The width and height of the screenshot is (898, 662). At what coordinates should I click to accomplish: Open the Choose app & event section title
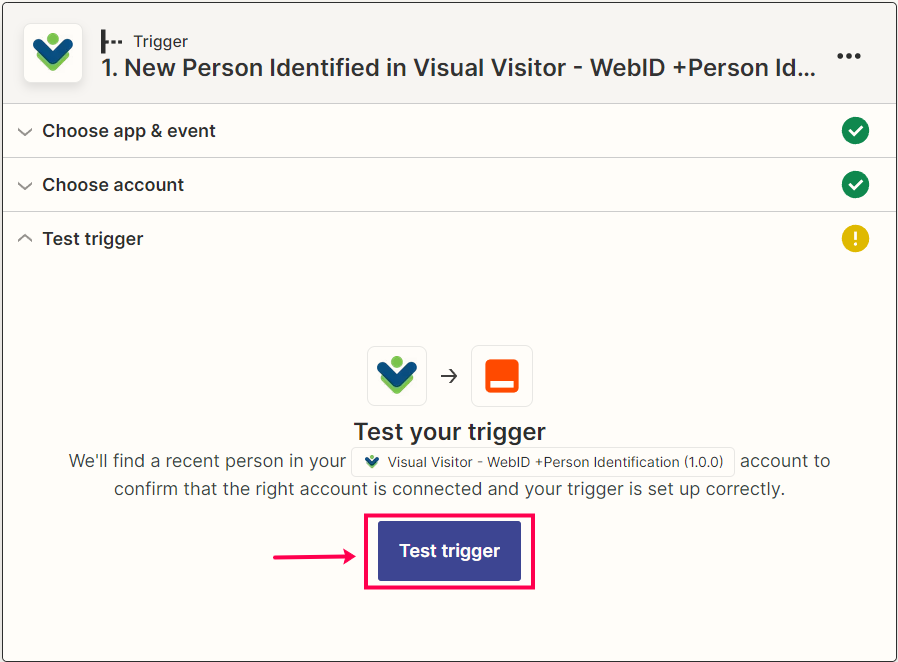tap(129, 131)
